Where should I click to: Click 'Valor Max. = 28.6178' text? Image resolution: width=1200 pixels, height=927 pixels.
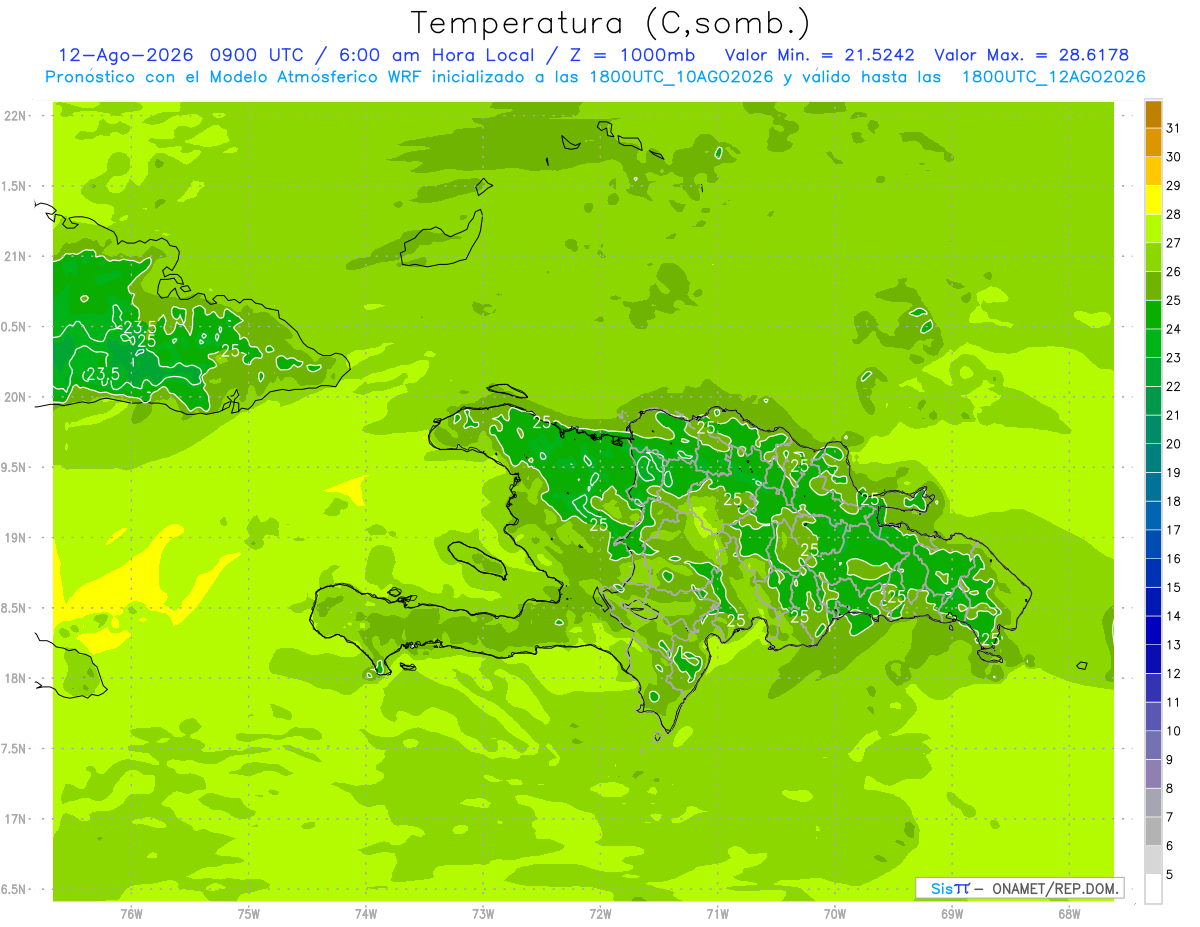tap(1031, 55)
